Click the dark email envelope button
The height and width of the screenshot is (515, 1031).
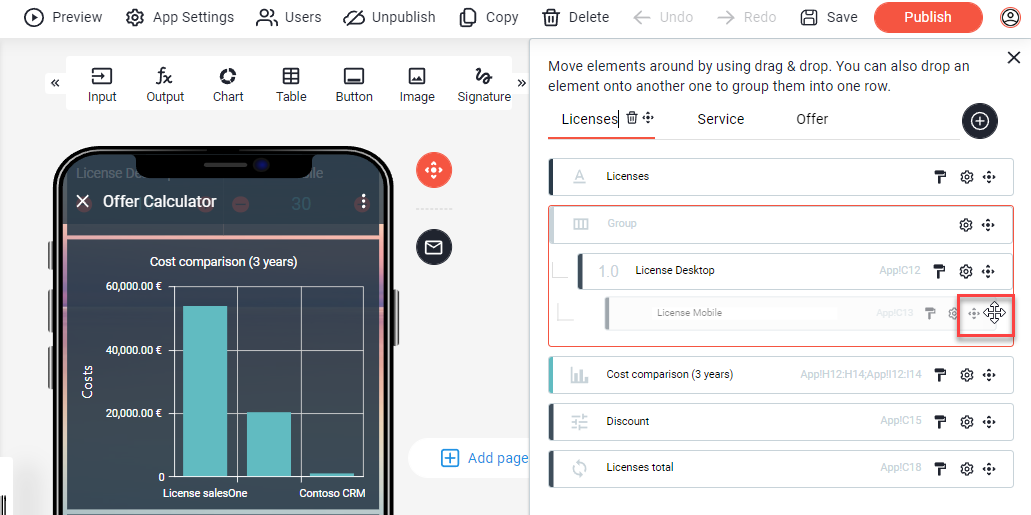click(434, 247)
